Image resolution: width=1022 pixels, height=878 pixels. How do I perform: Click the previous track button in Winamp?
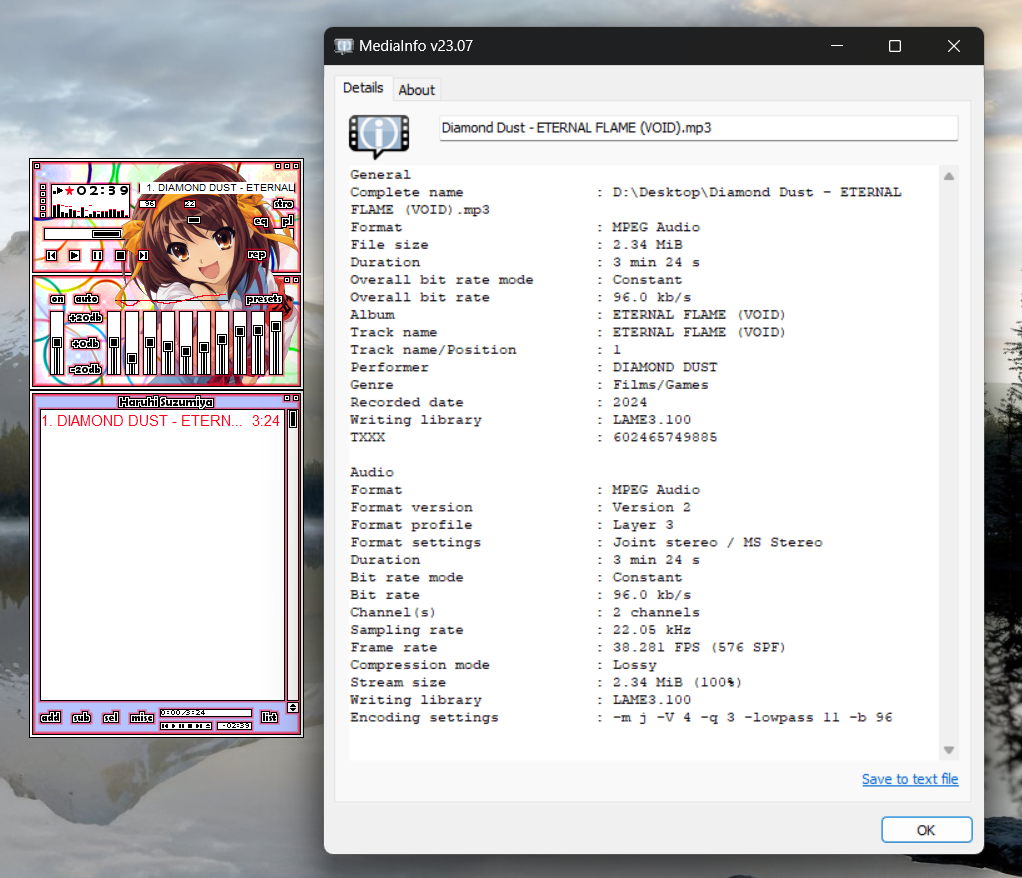51,256
